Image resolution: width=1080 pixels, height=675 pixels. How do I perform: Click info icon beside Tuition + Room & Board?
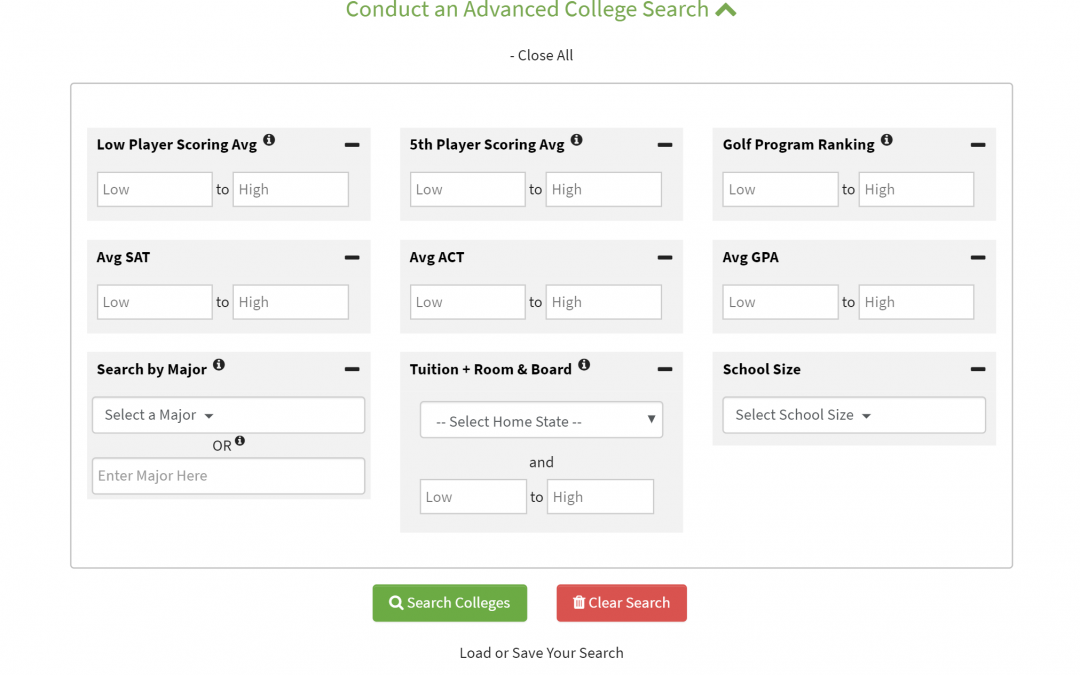(584, 365)
